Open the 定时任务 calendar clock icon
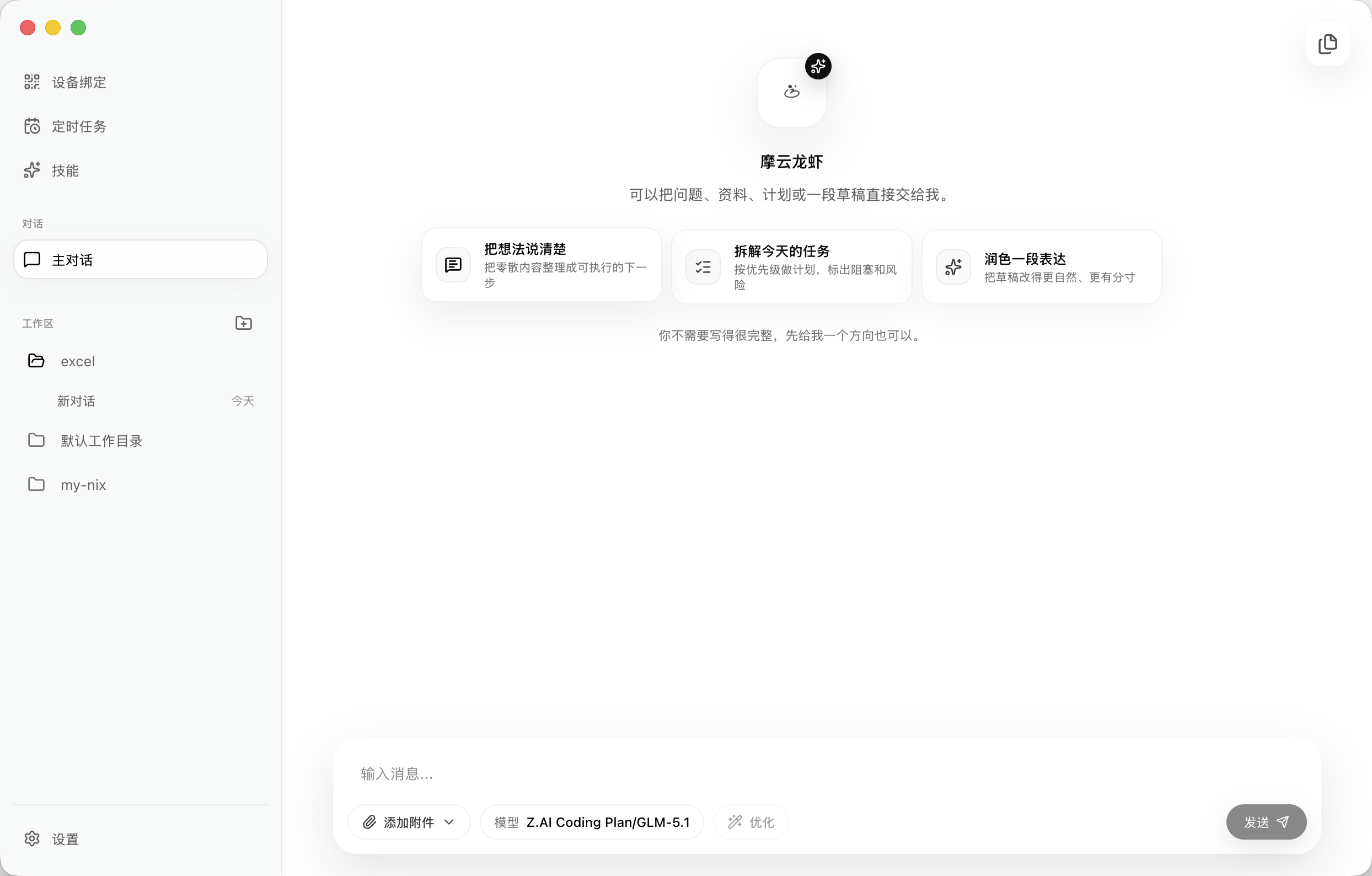Image resolution: width=1372 pixels, height=876 pixels. (32, 126)
